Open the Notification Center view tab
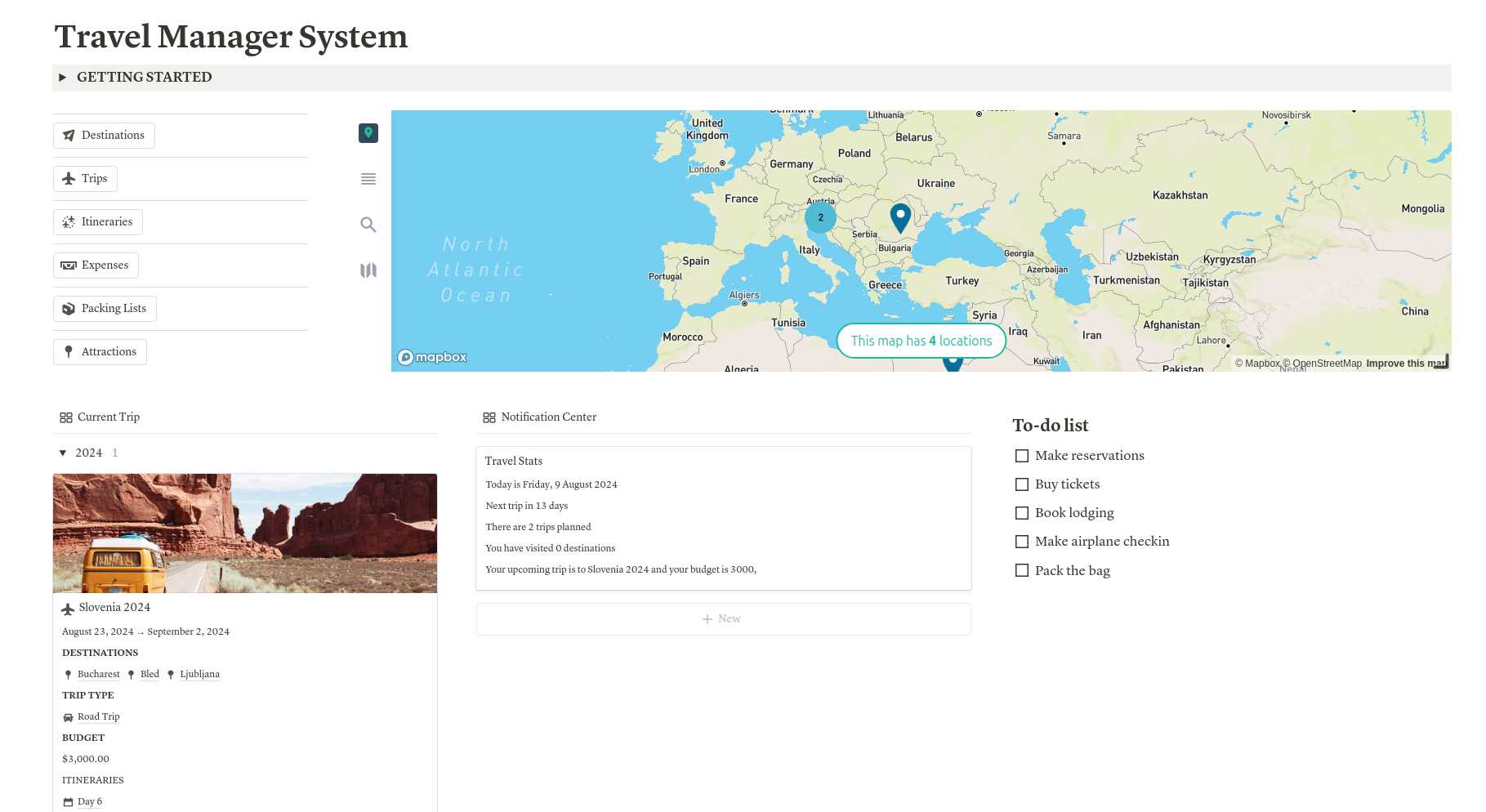This screenshot has height=812, width=1486. (x=539, y=417)
